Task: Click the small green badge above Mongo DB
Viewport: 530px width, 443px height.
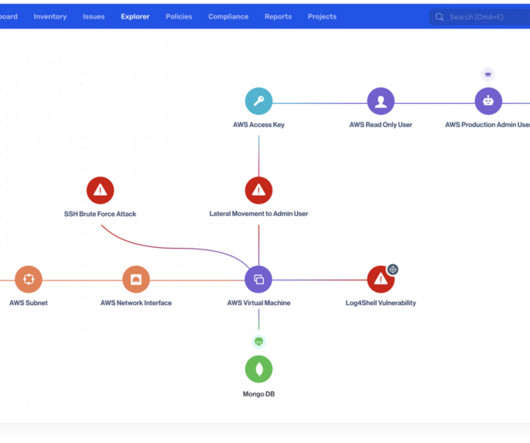Action: point(259,342)
